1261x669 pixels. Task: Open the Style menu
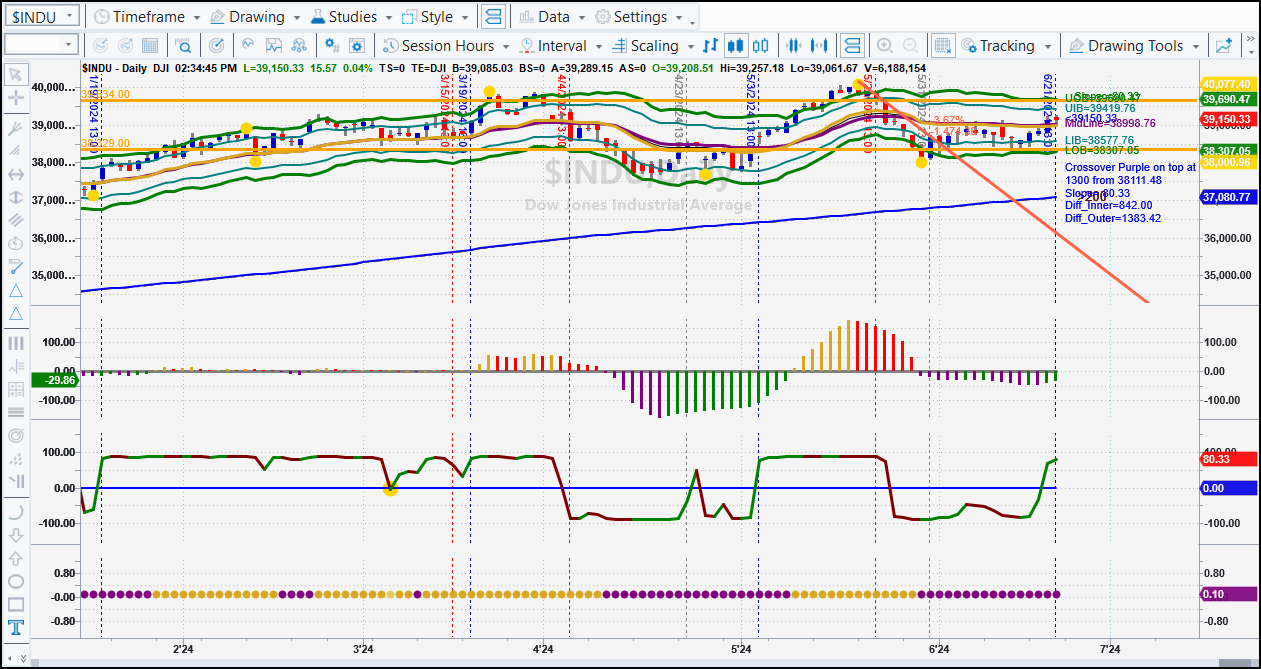(435, 17)
